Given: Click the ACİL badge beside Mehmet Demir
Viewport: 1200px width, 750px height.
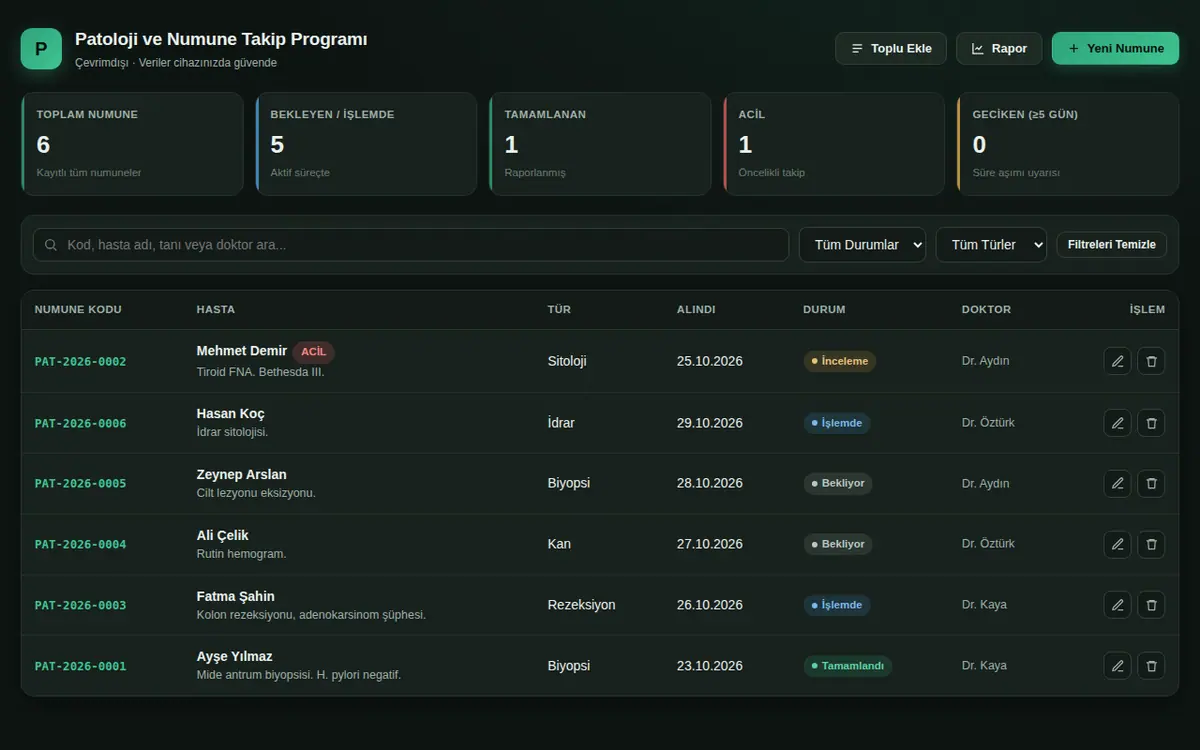Looking at the screenshot, I should [x=314, y=352].
